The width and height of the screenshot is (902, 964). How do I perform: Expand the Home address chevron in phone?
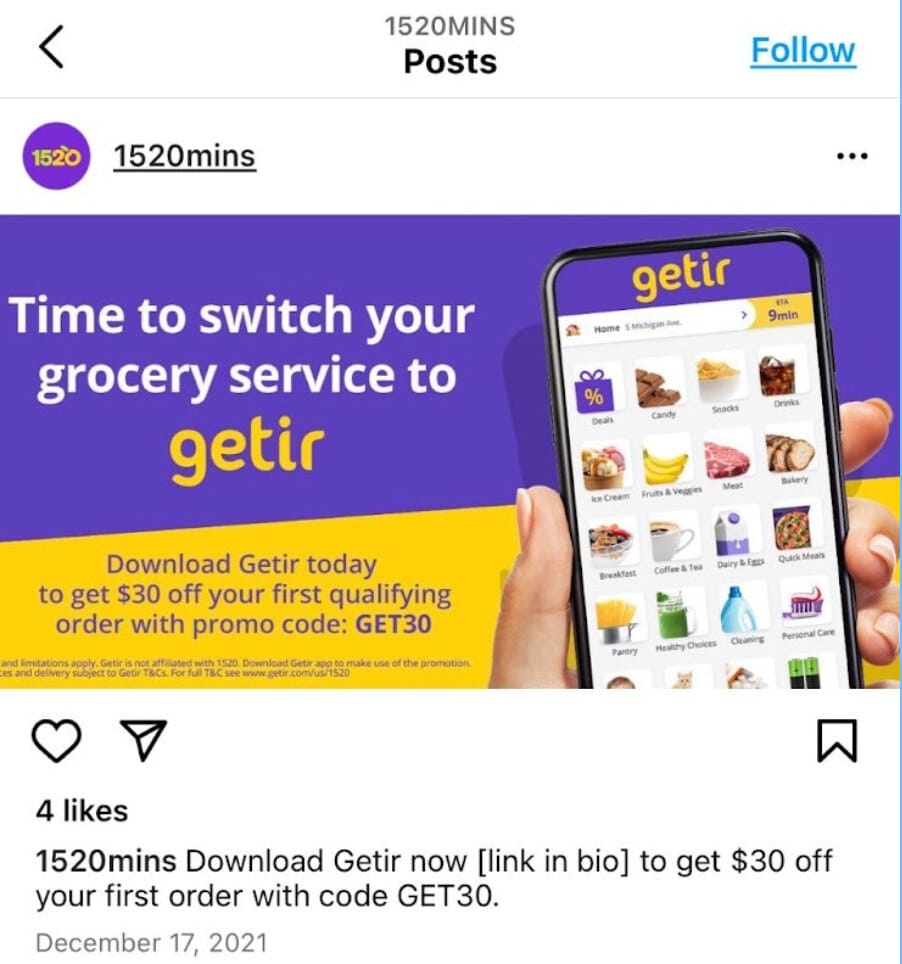click(744, 315)
